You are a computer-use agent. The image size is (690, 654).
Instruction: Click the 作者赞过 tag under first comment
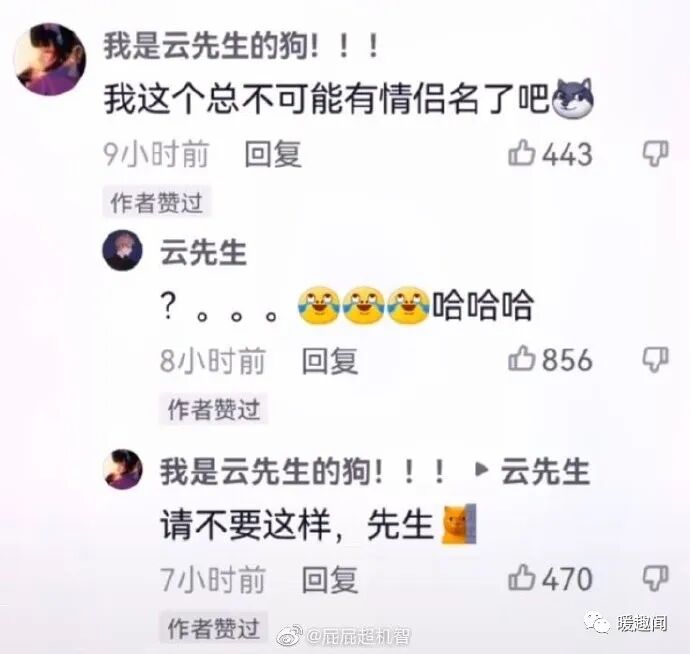[157, 202]
